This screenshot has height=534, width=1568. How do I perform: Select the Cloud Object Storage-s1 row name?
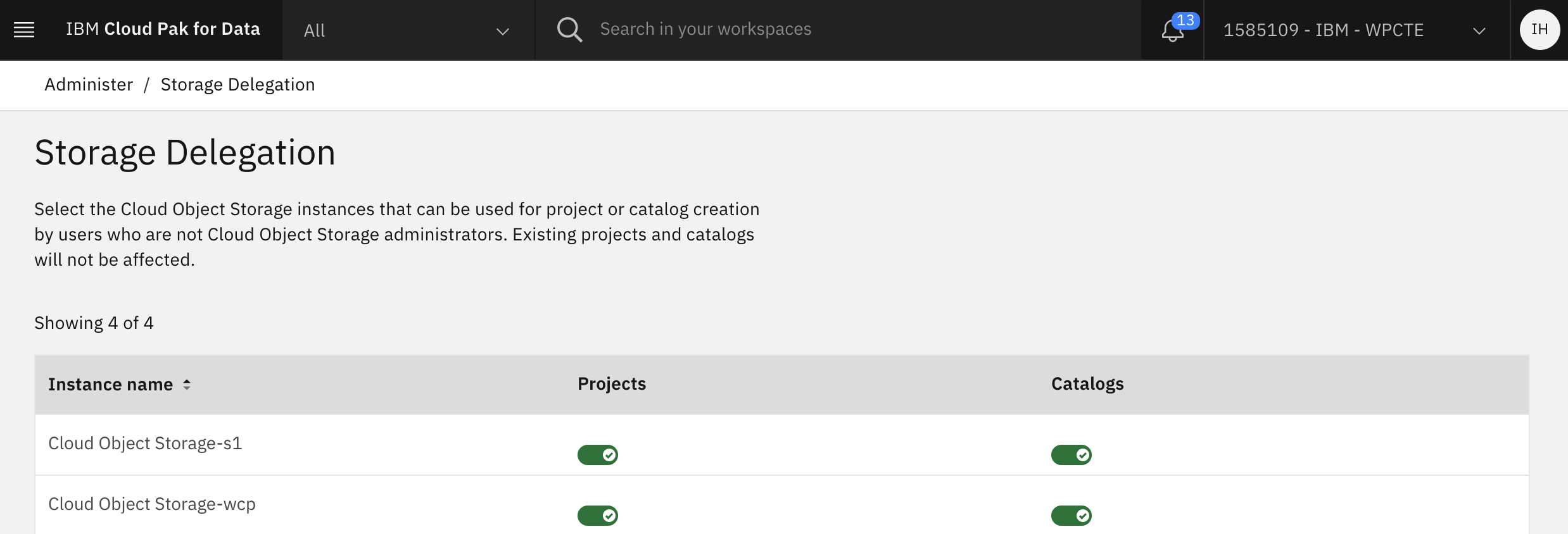145,444
